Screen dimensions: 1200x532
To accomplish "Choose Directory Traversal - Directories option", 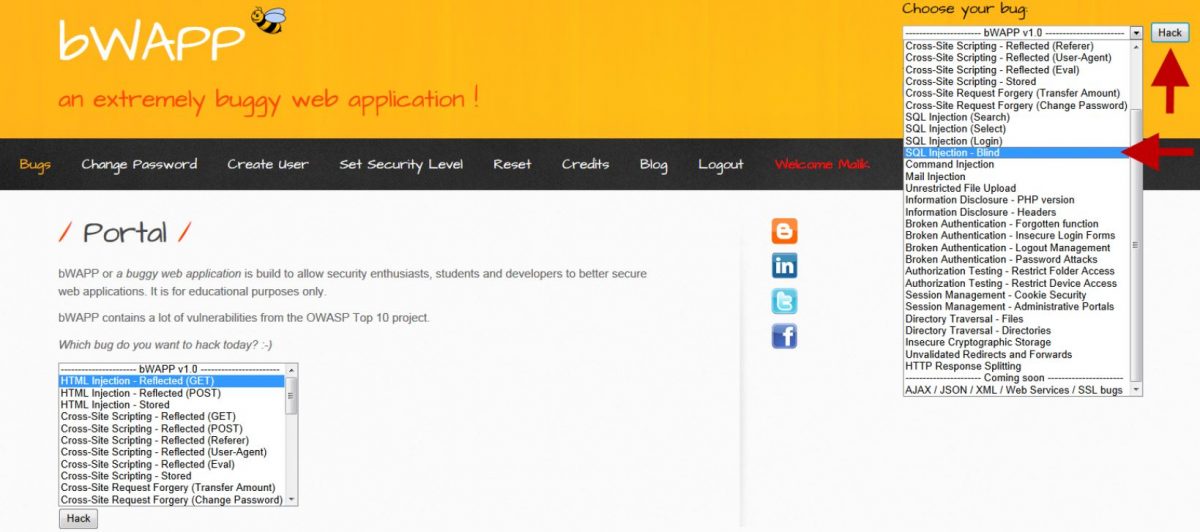I will (1015, 331).
